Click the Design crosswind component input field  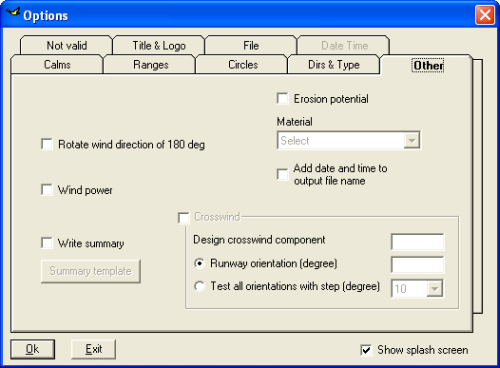coord(417,242)
